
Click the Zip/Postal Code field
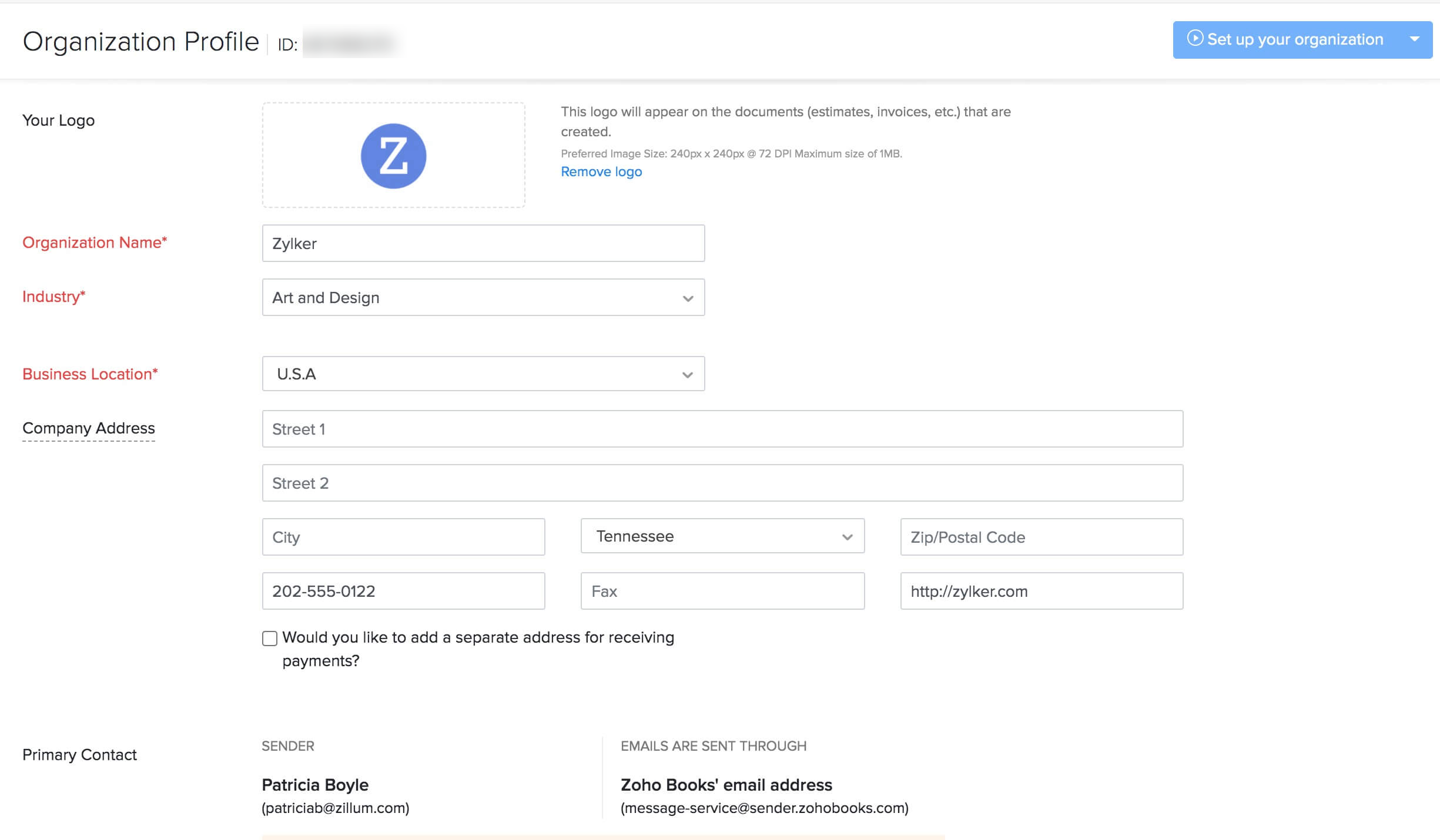point(1042,536)
